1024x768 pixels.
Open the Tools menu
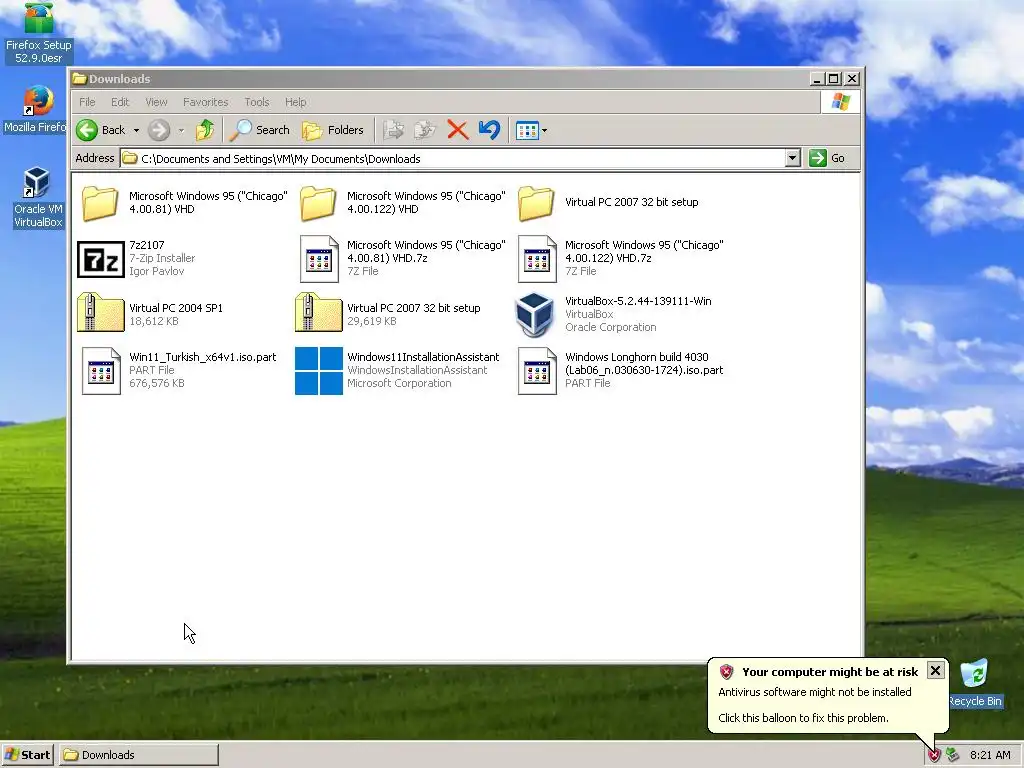pos(257,102)
